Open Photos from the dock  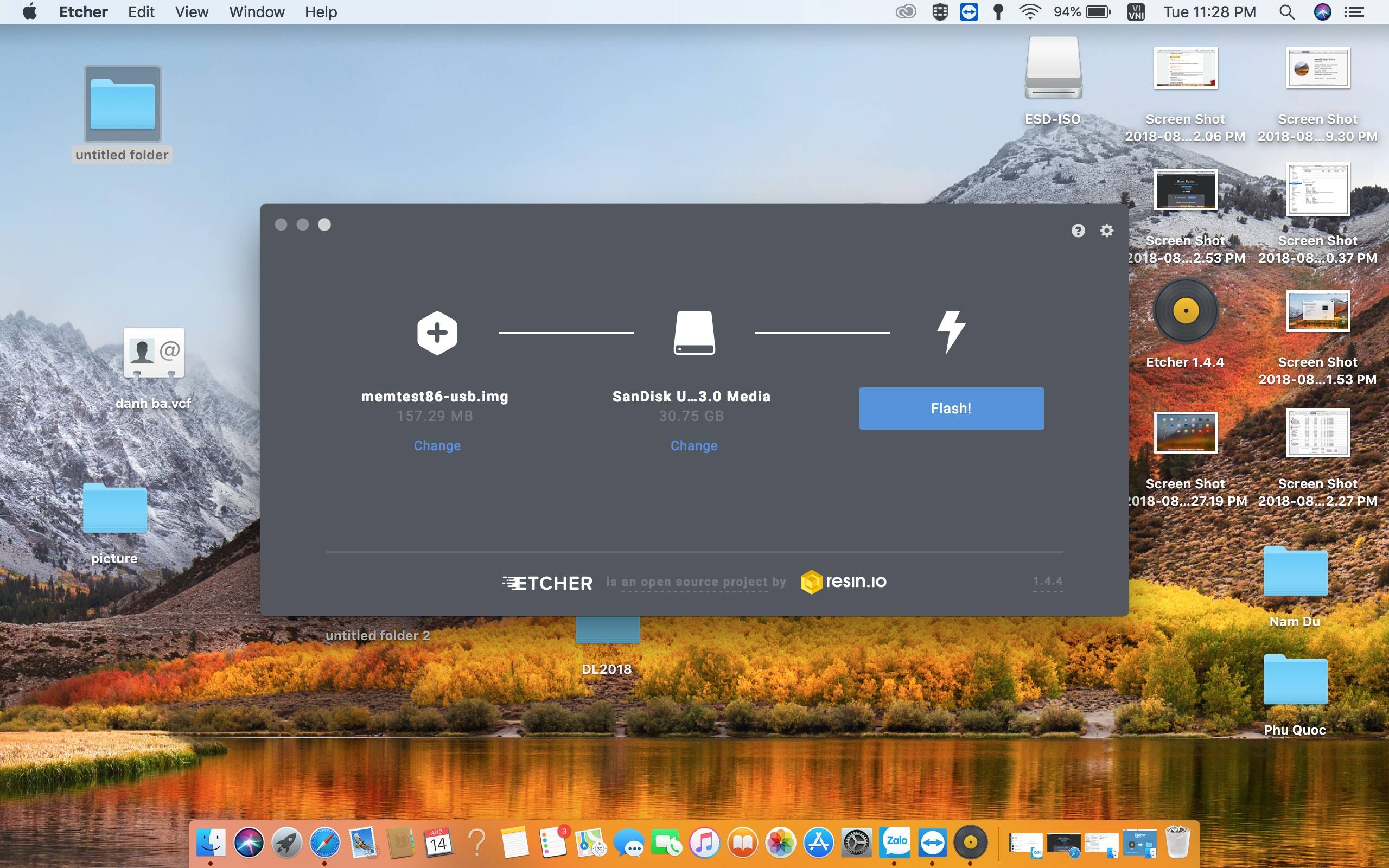(781, 843)
